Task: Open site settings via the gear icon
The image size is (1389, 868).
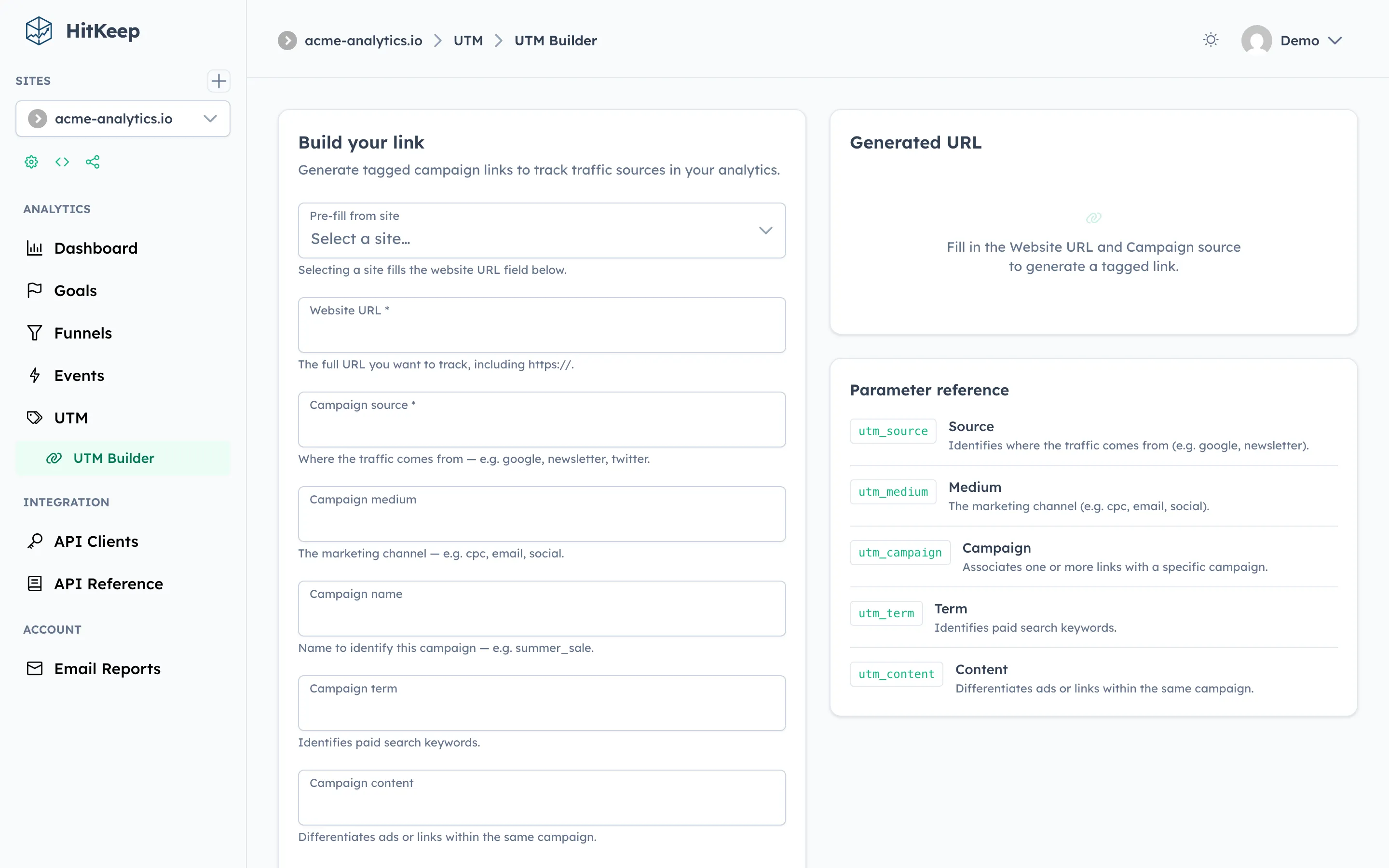Action: coord(31,162)
